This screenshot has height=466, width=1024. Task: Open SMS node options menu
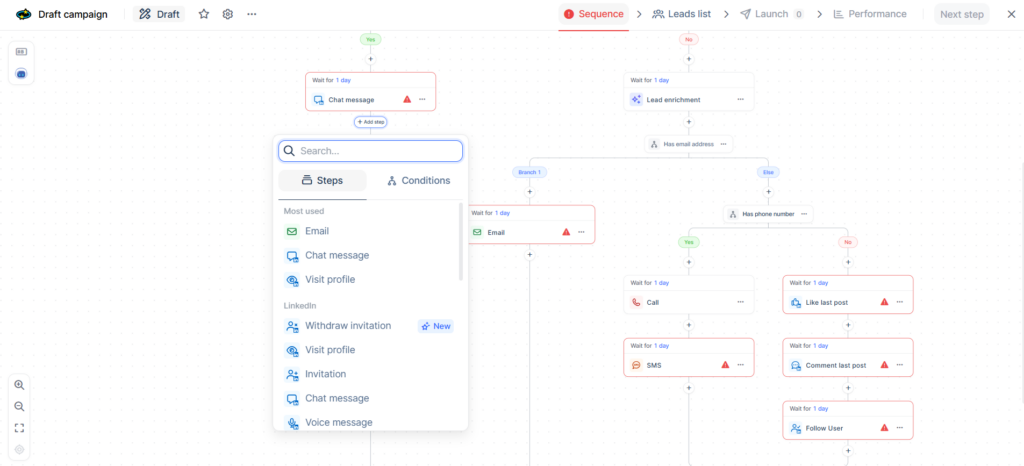[x=740, y=365]
